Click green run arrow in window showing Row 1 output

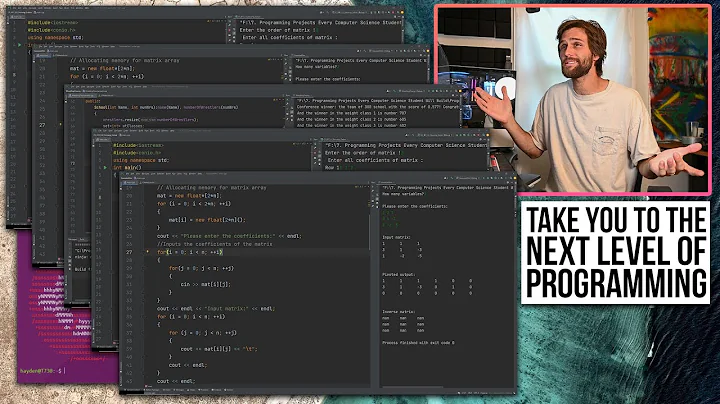[105, 168]
